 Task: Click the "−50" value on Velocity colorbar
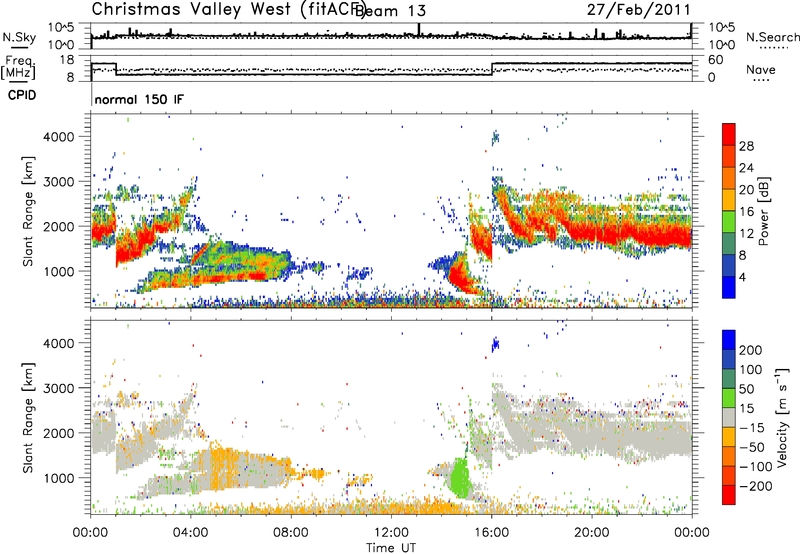point(752,447)
